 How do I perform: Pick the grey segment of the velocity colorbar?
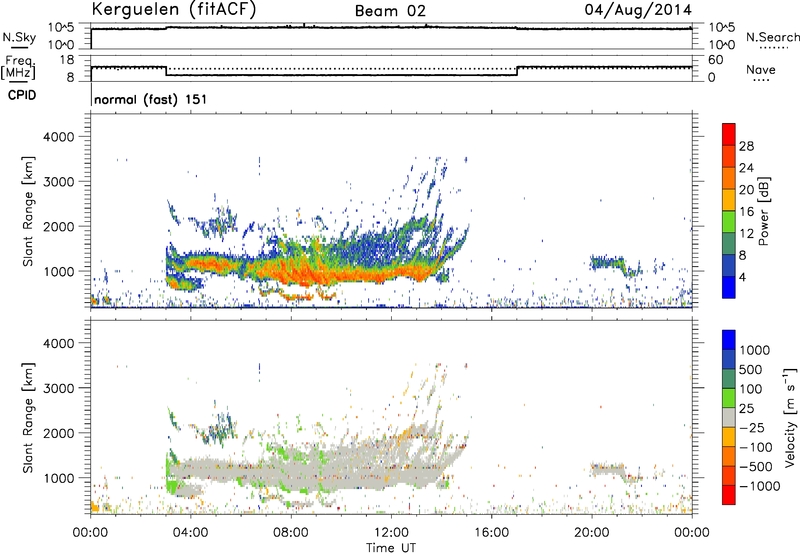tap(729, 418)
